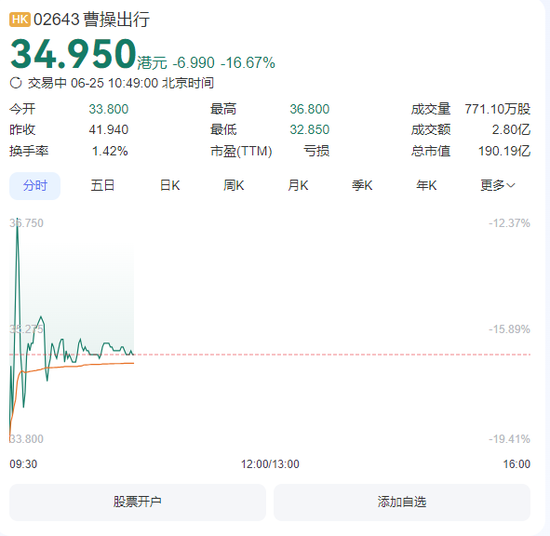Click the 换手率 value 1.42%
The width and height of the screenshot is (550, 536).
[x=110, y=151]
